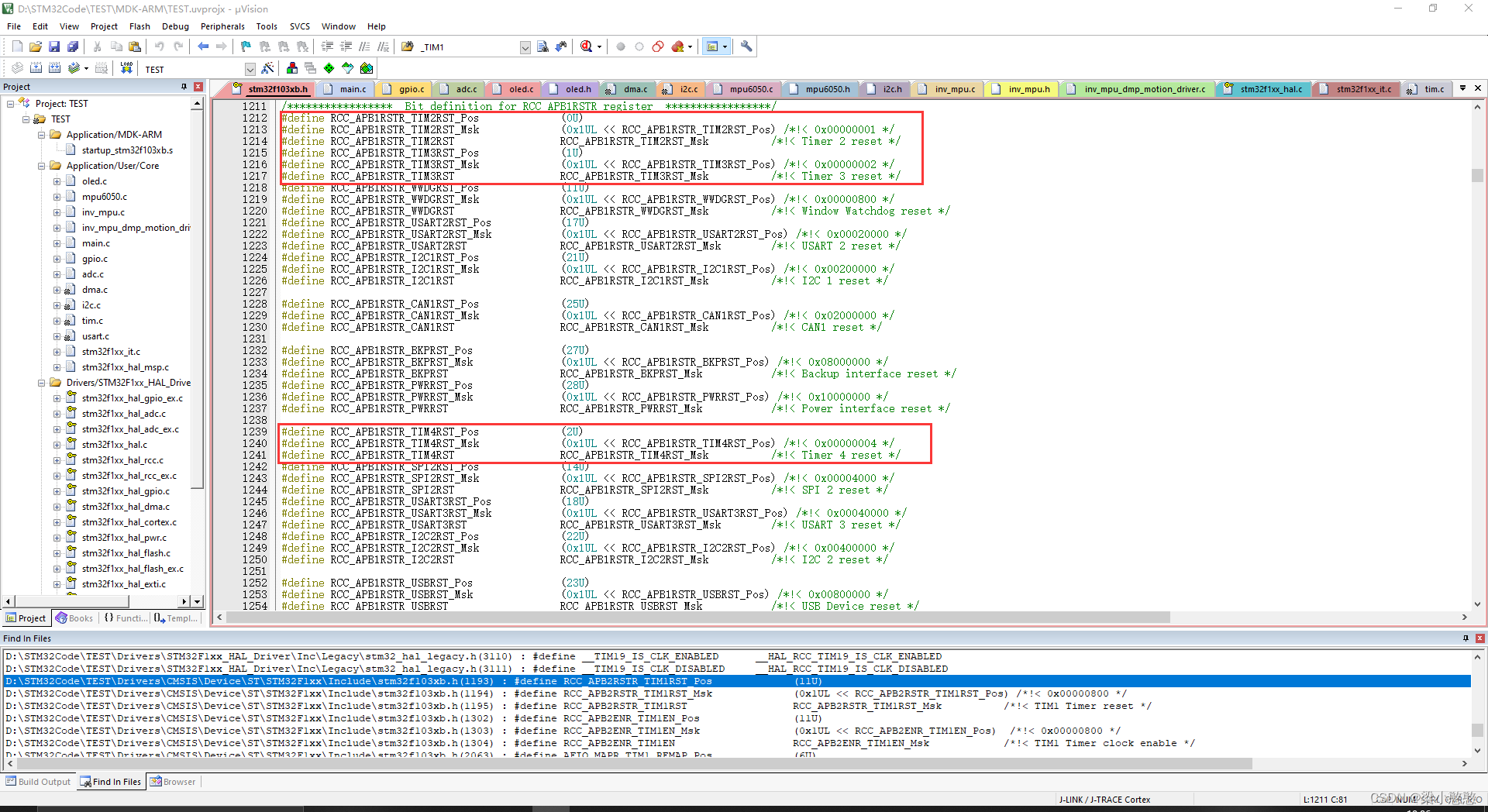Build target files
This screenshot has height=812, width=1488.
click(x=36, y=68)
